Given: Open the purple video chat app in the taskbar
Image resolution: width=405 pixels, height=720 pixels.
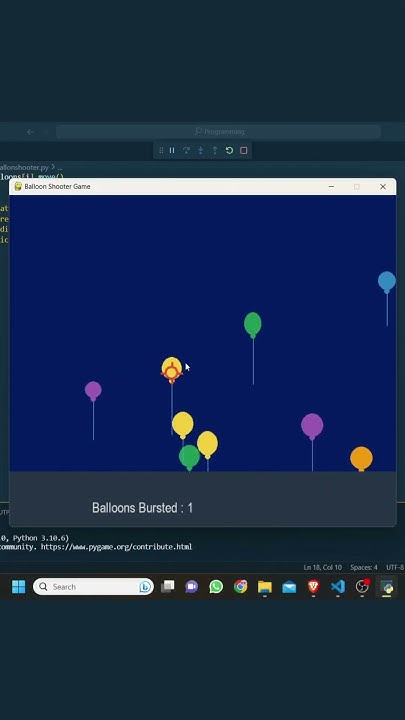Looking at the screenshot, I should click(191, 587).
